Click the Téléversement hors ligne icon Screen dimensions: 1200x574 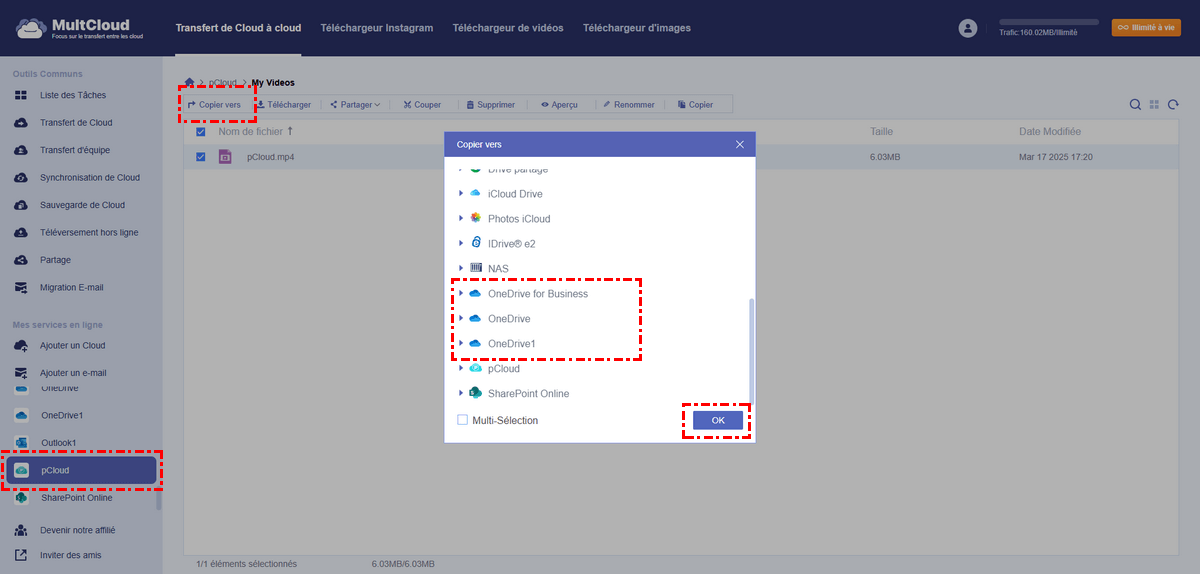(21, 232)
